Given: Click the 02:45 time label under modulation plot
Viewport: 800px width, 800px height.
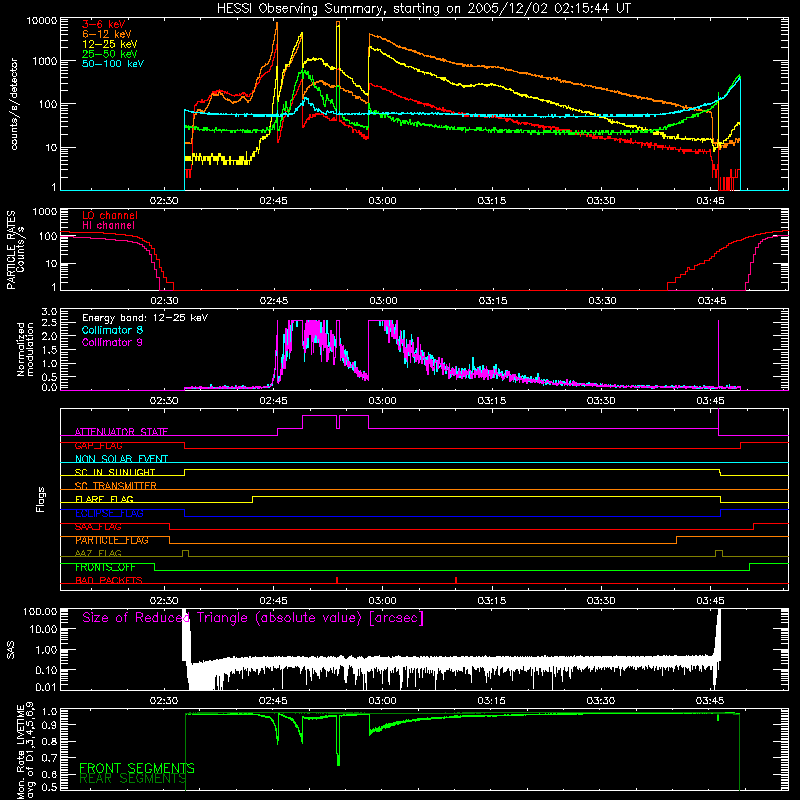Looking at the screenshot, I should [x=273, y=401].
